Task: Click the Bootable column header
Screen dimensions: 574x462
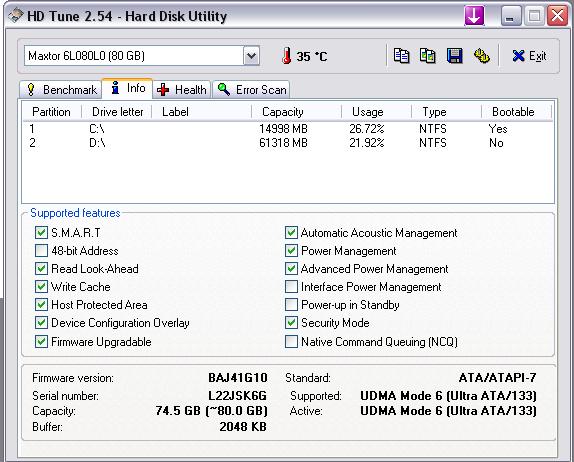Action: [516, 112]
